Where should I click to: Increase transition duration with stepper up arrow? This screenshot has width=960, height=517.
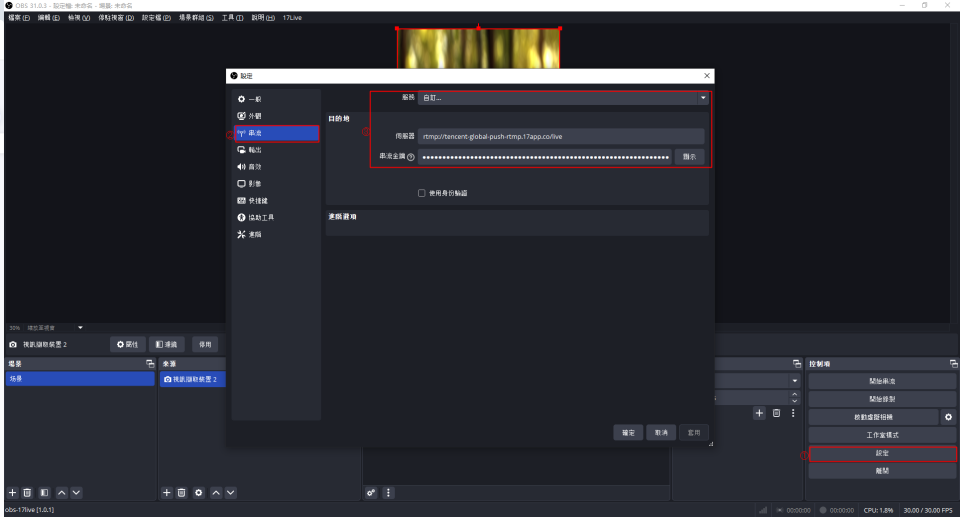tap(795, 394)
